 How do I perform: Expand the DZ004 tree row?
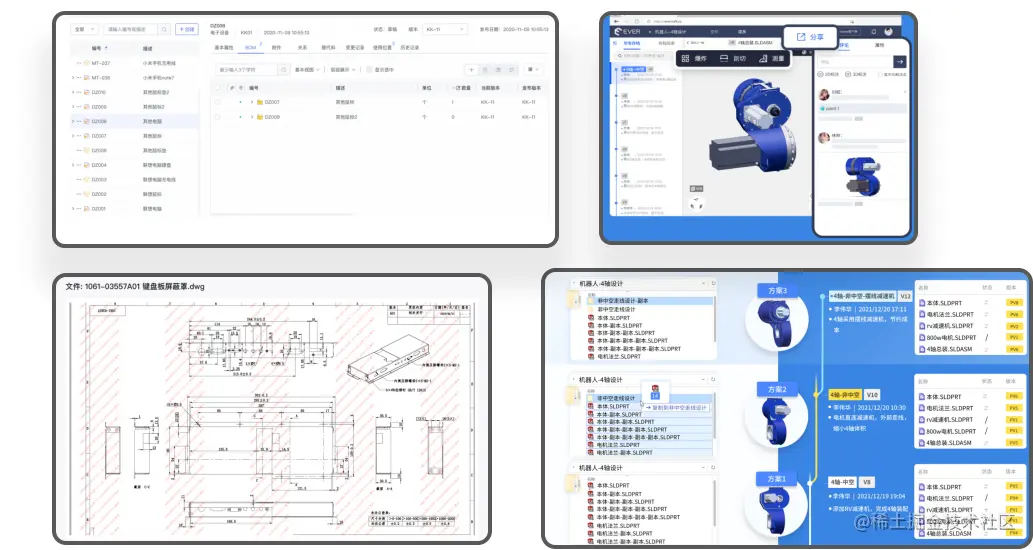coord(73,165)
